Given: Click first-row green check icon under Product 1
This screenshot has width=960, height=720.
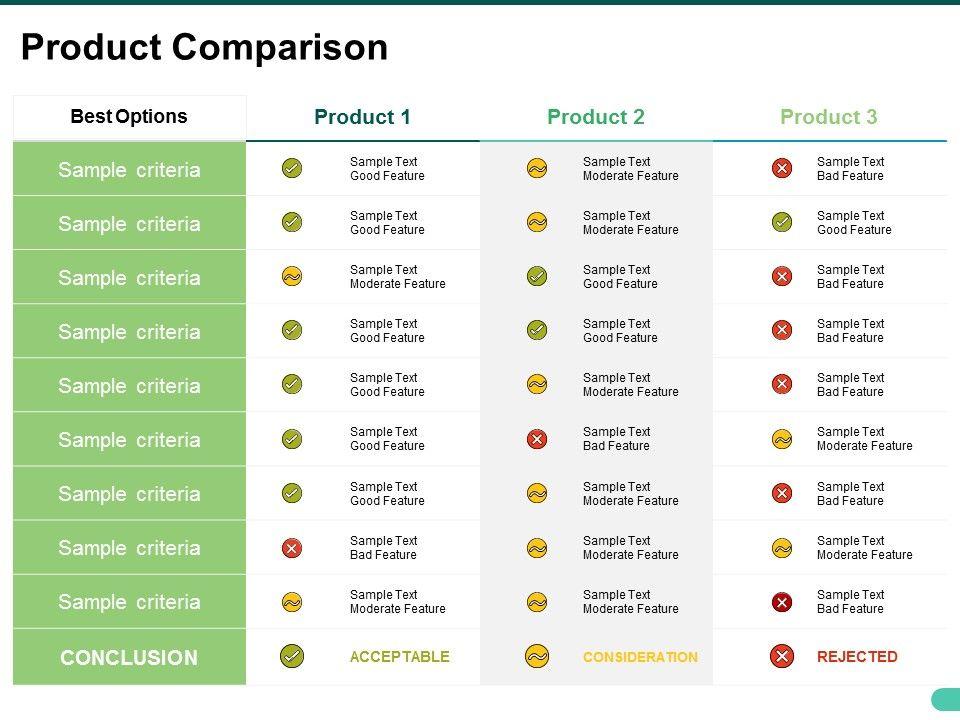Looking at the screenshot, I should point(292,168).
